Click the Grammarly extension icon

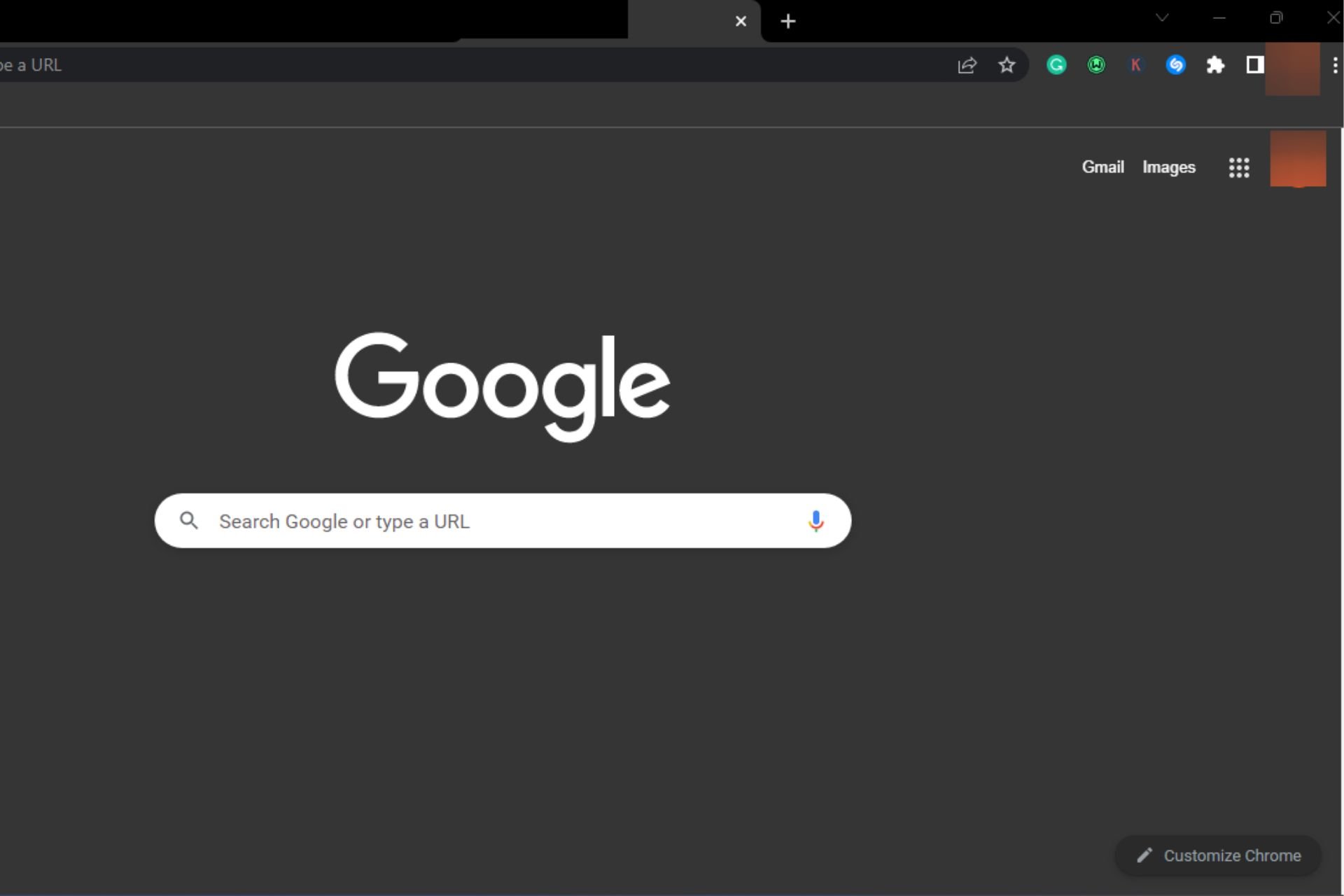[x=1057, y=65]
